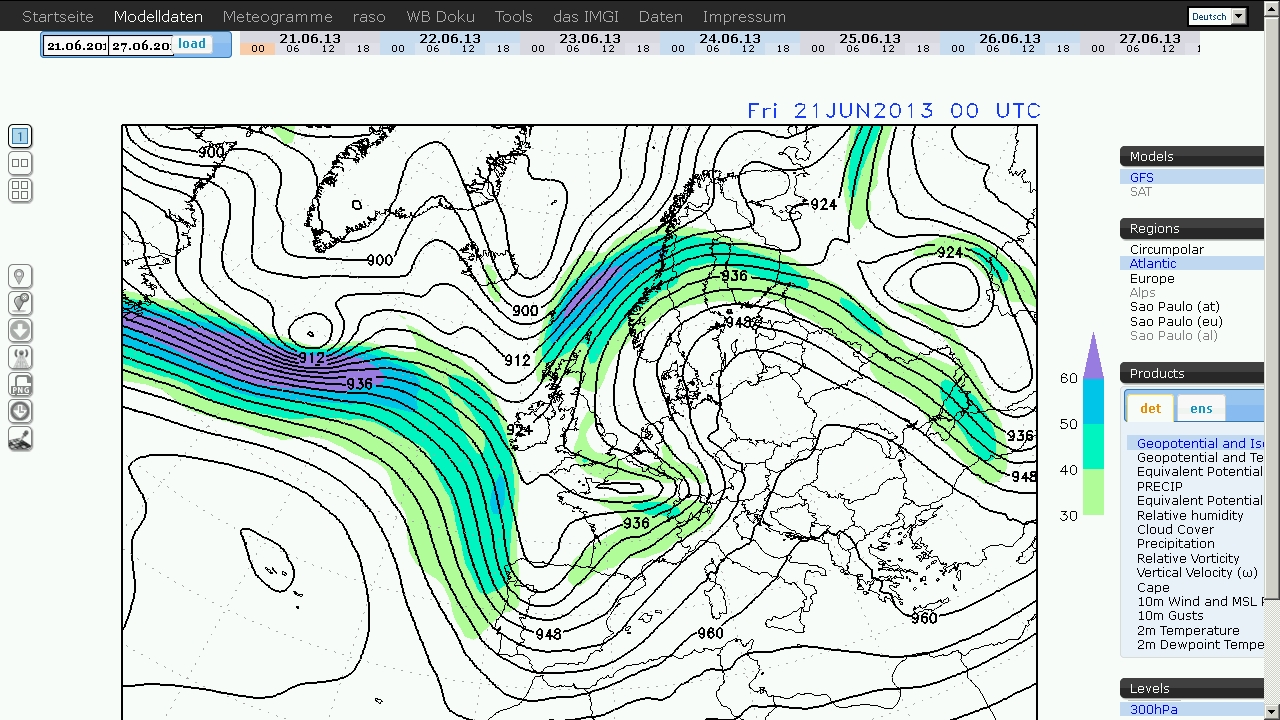Click the download arrow icon

20,331
